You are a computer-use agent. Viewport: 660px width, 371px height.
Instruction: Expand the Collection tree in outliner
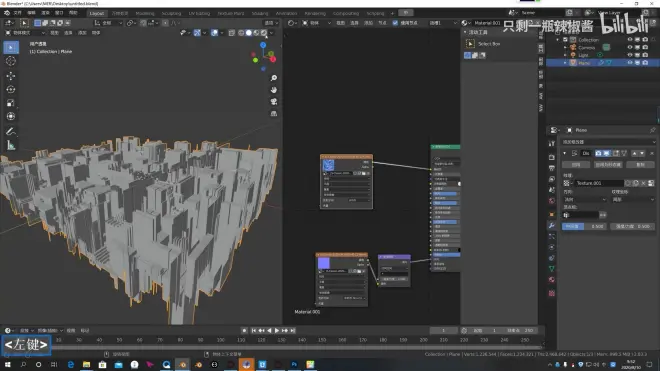point(558,40)
